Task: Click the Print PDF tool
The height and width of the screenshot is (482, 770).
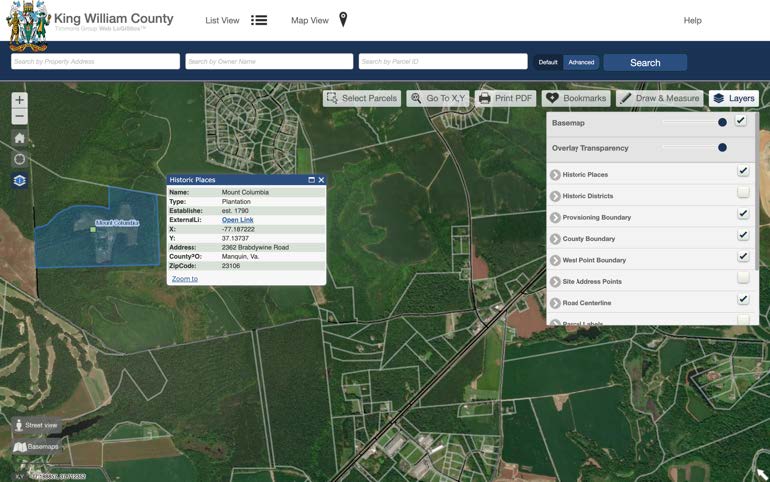Action: (x=505, y=98)
